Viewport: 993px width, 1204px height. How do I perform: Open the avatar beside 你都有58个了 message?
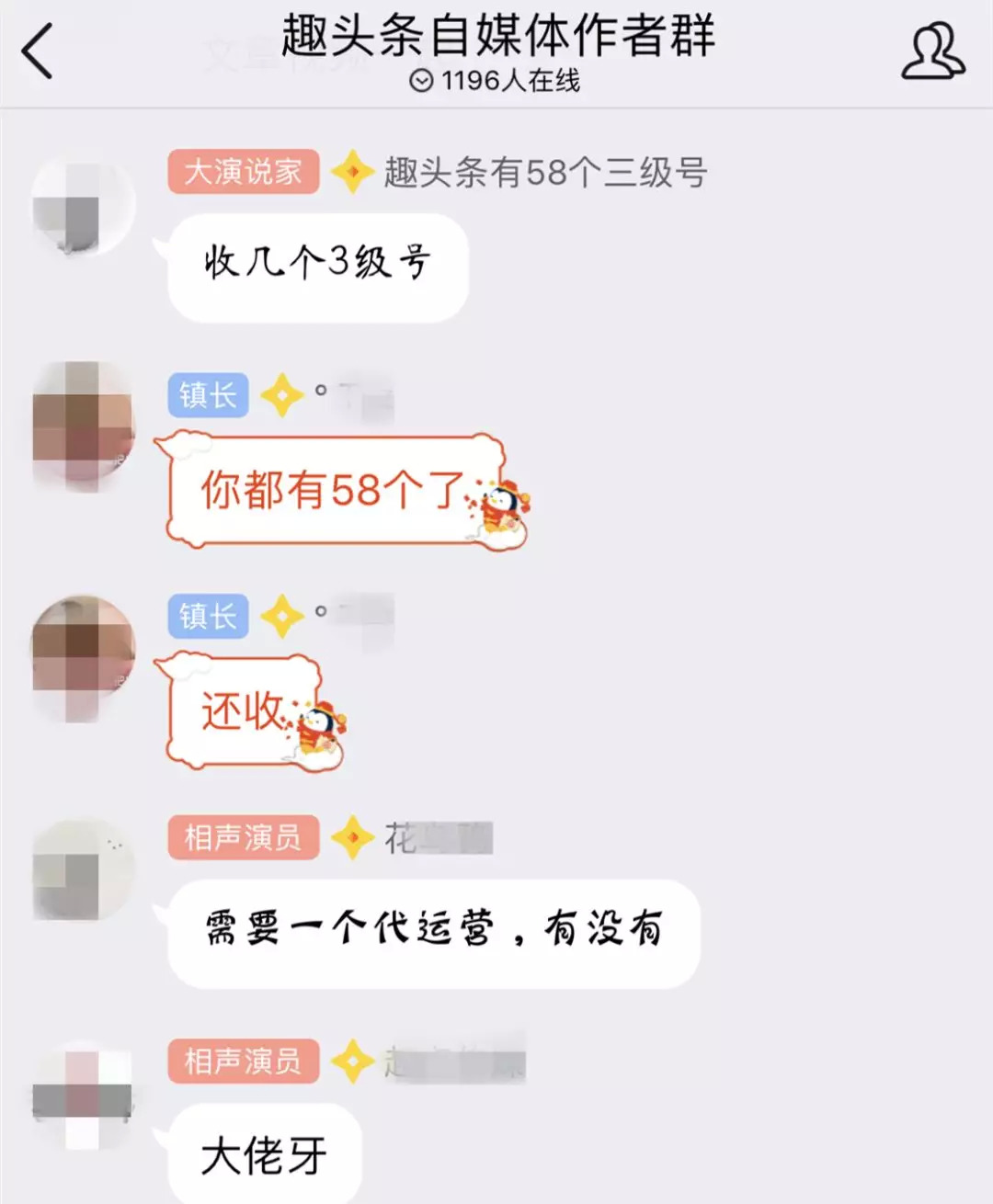point(83,426)
